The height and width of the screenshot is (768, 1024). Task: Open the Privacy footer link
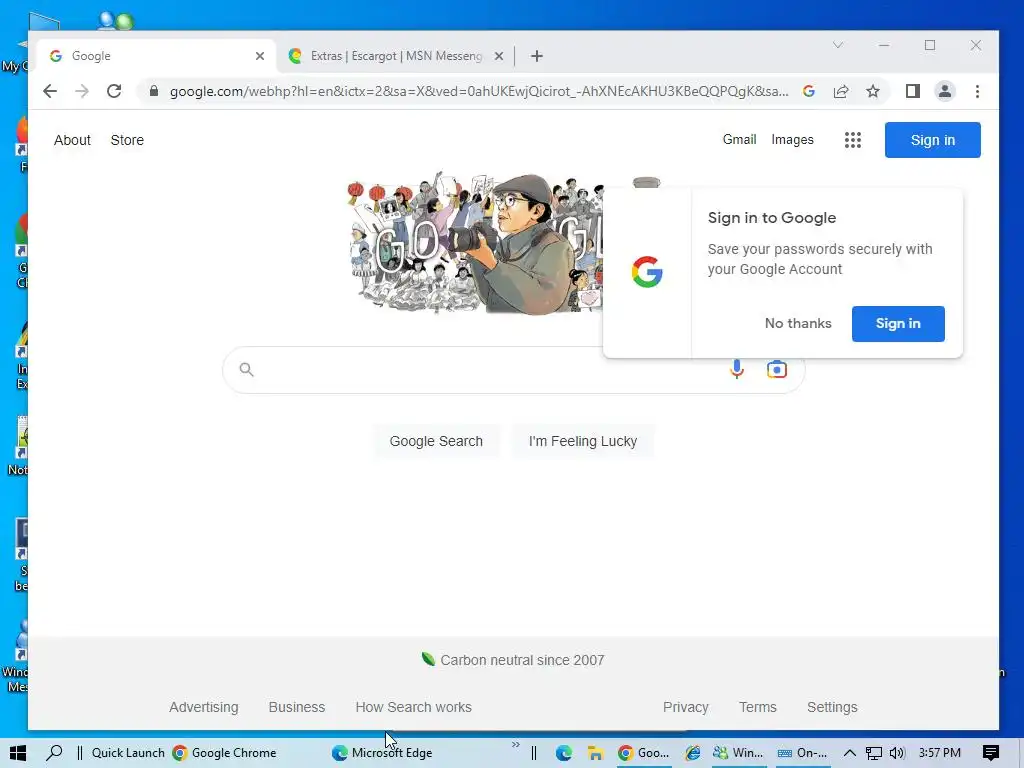tap(686, 707)
